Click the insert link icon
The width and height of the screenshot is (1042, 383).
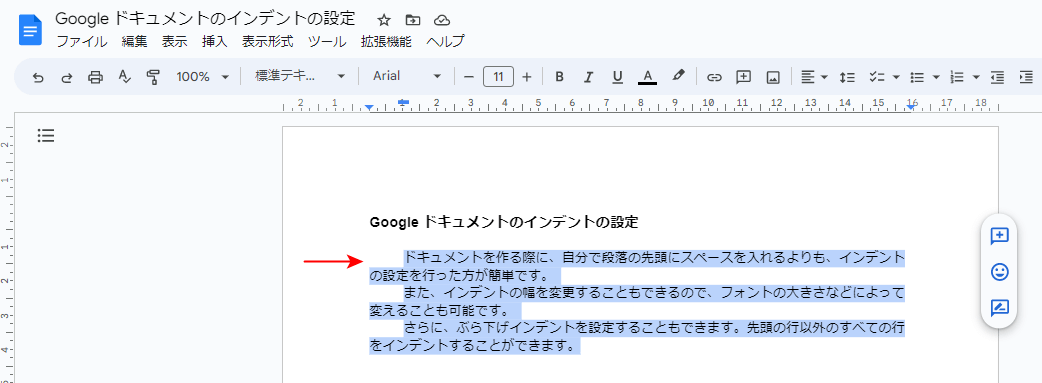(x=714, y=77)
